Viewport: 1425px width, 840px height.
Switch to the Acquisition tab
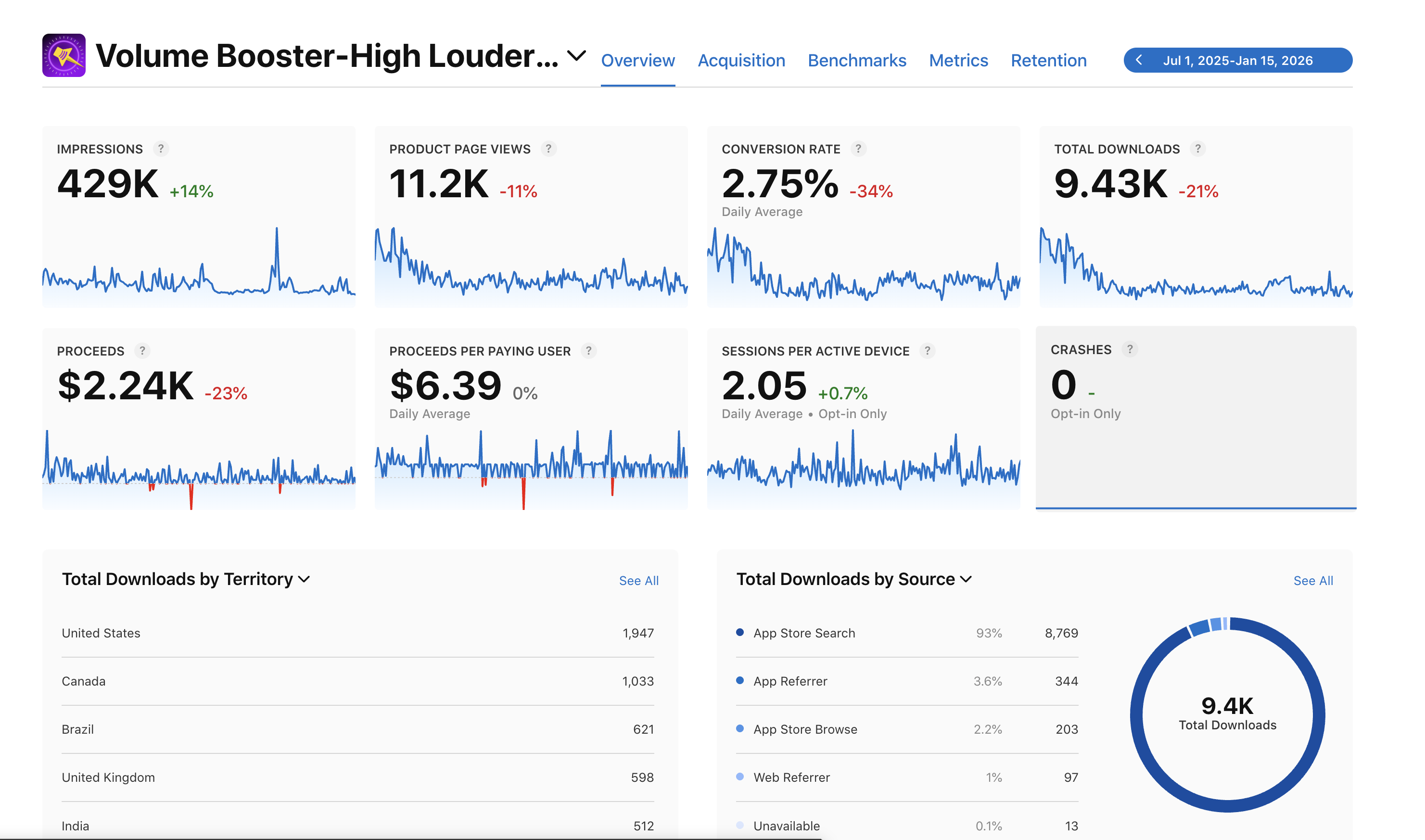point(741,61)
